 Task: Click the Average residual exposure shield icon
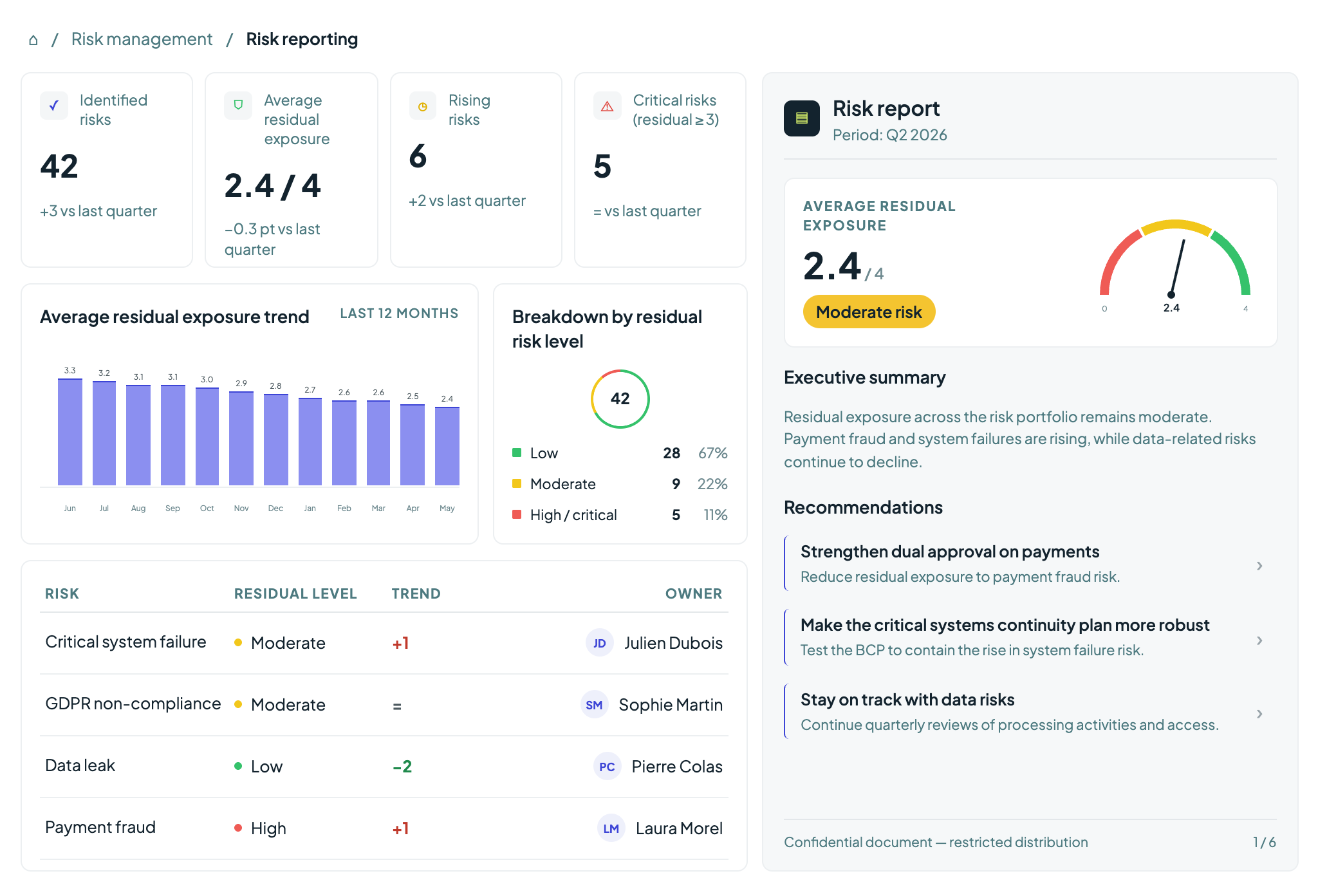coord(238,106)
